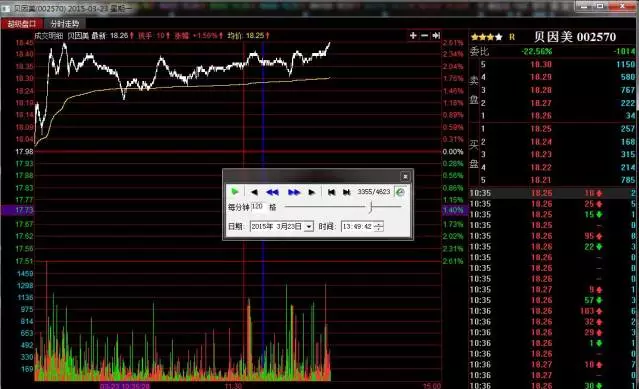Switch to the 分时走势 tab
639x389 pixels.
click(65, 24)
